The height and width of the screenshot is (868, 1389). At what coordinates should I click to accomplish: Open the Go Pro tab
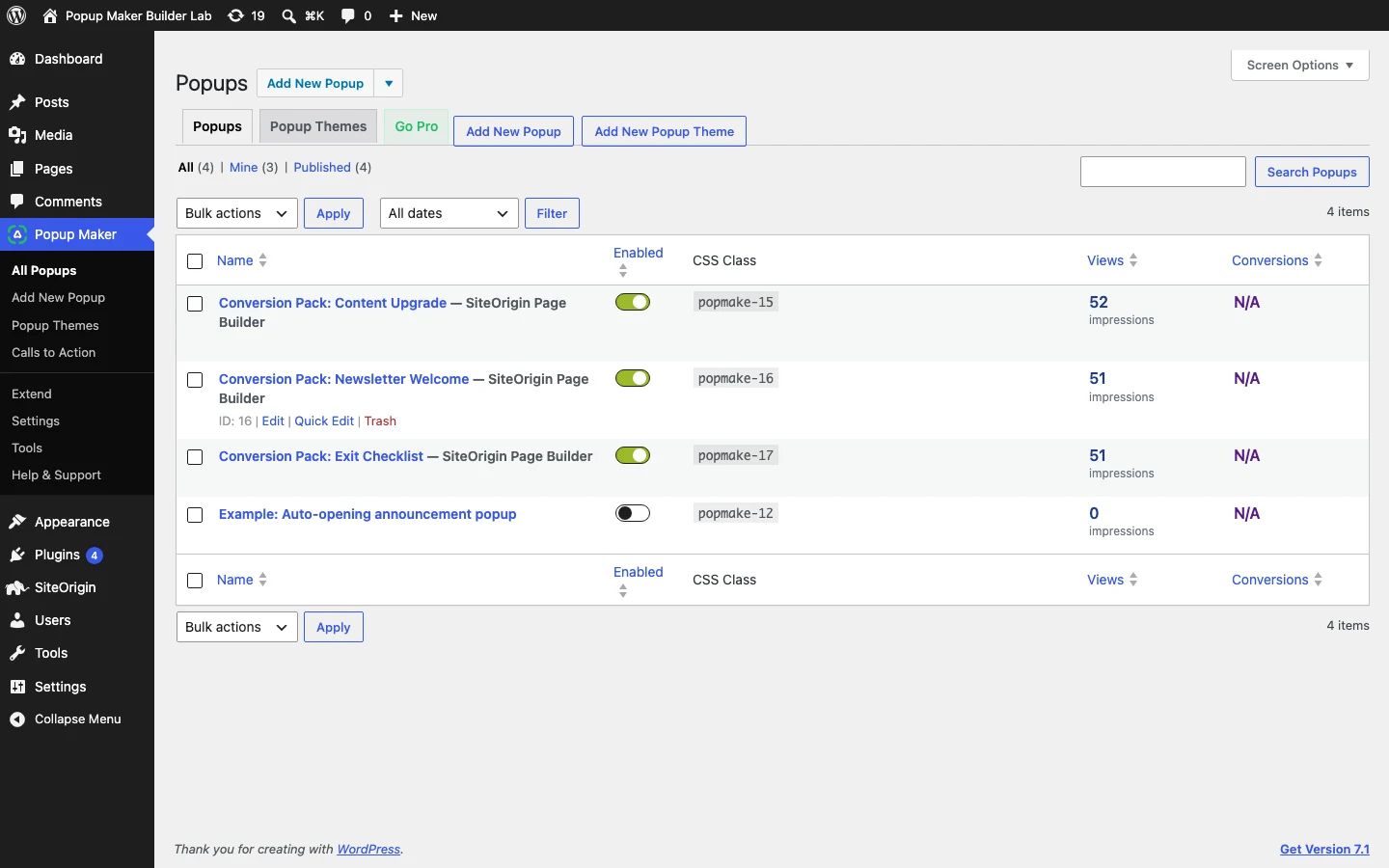[x=417, y=126]
